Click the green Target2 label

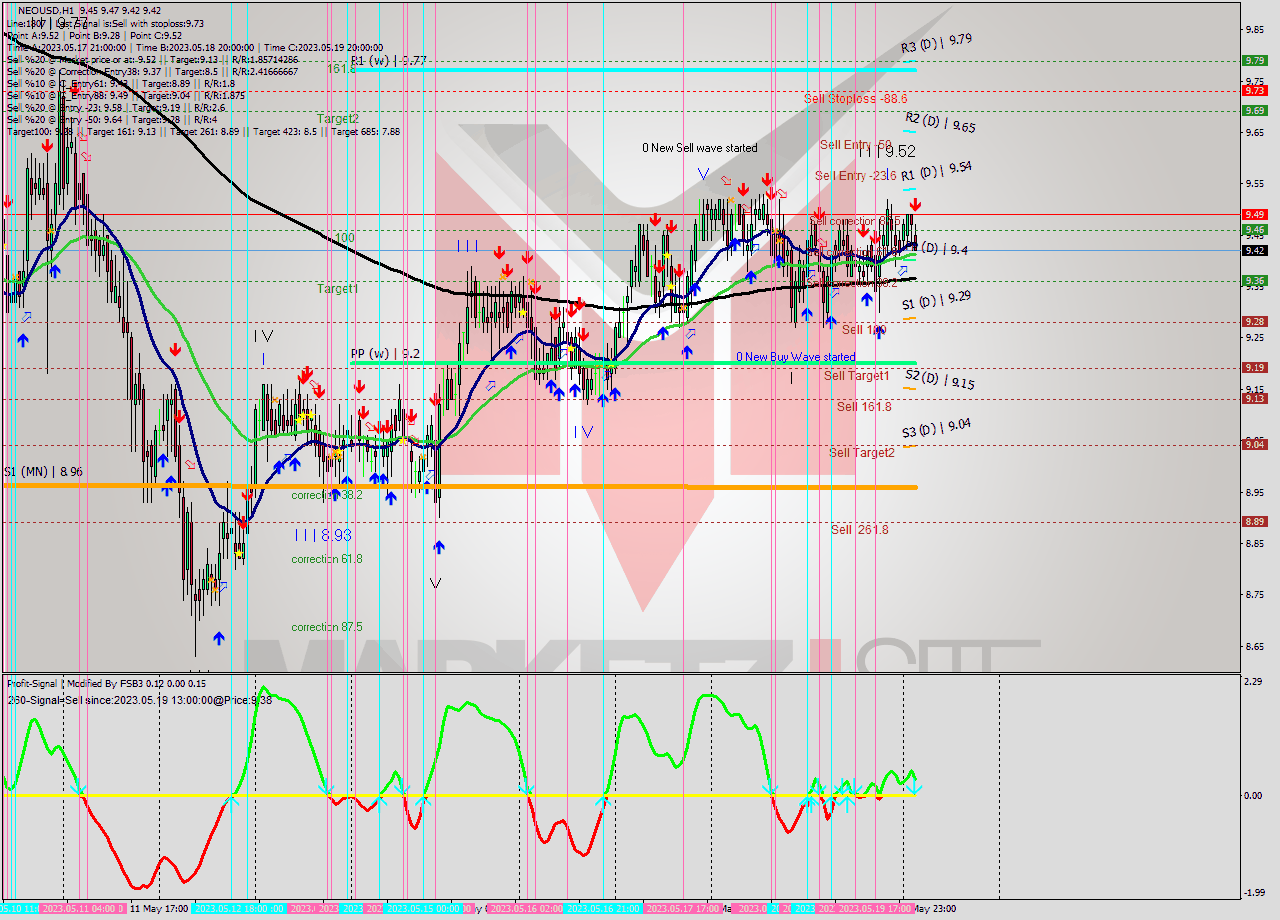[x=338, y=118]
